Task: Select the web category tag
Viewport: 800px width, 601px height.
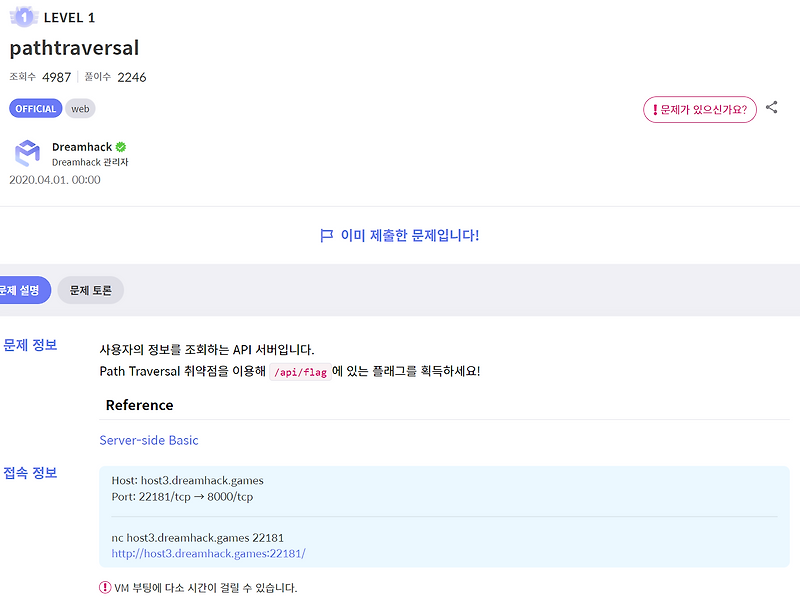Action: 80,107
